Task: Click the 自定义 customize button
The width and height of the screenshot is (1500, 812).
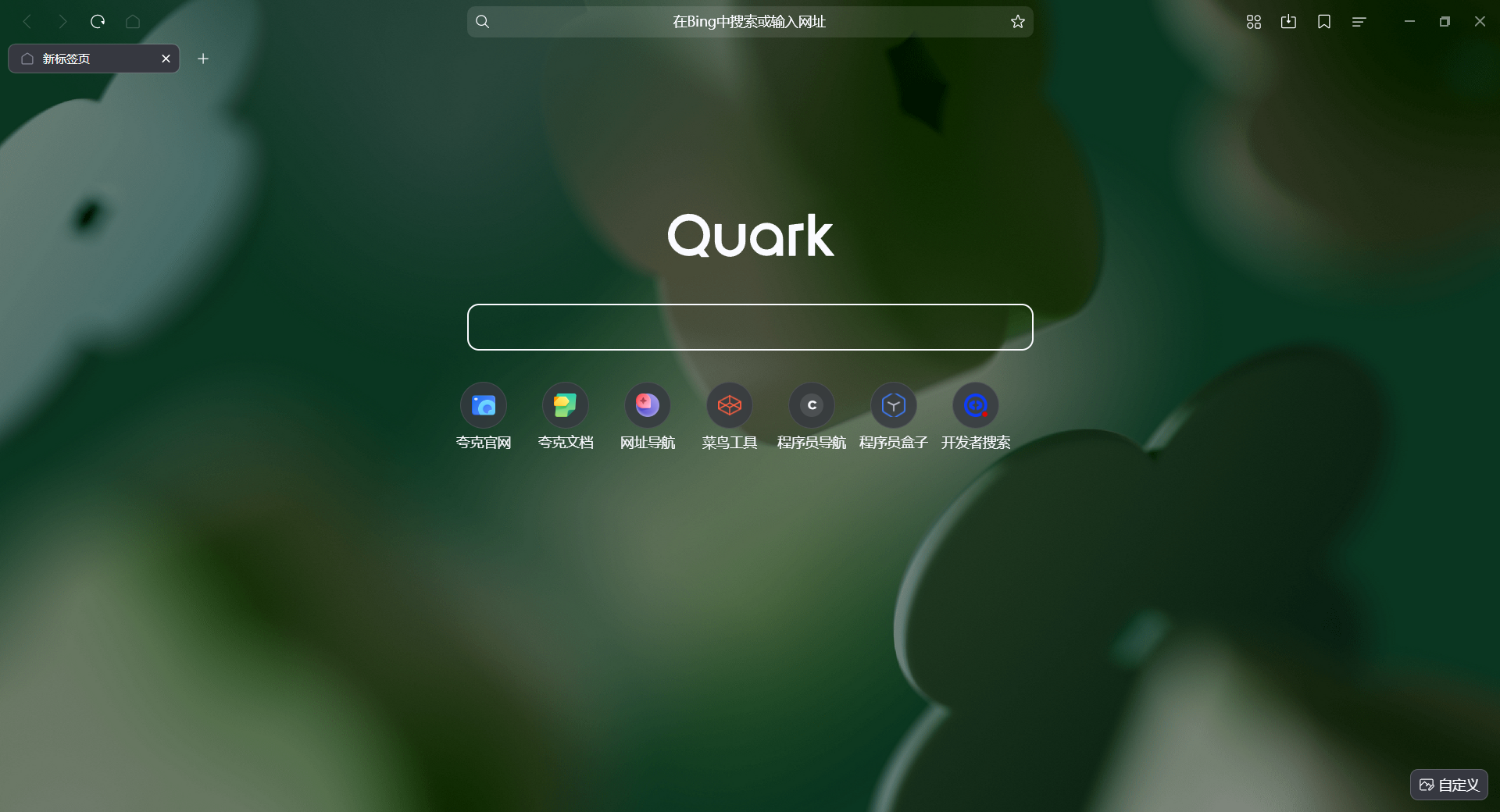Action: click(x=1449, y=785)
